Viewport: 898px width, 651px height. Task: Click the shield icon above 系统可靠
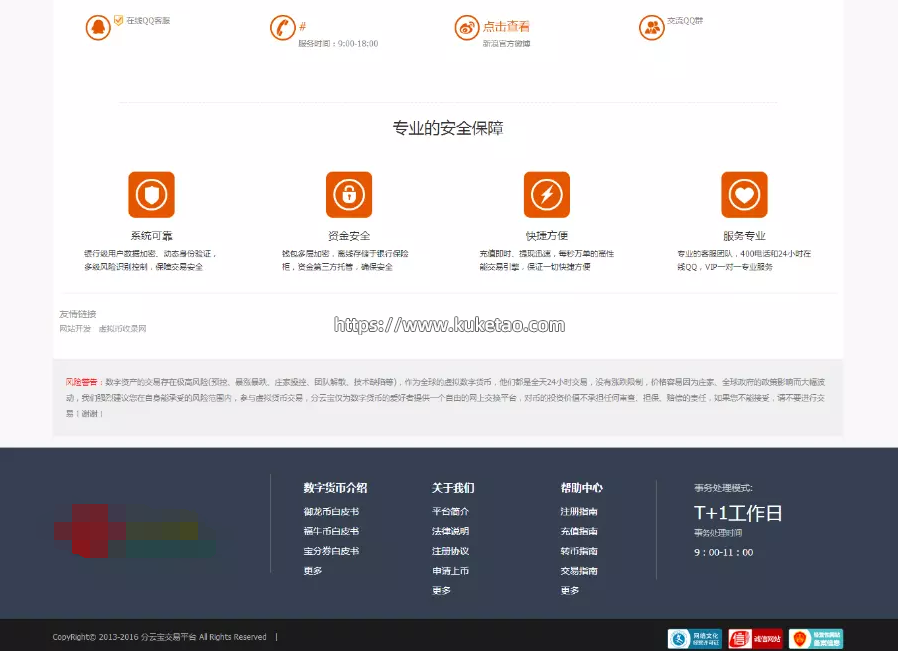point(151,195)
